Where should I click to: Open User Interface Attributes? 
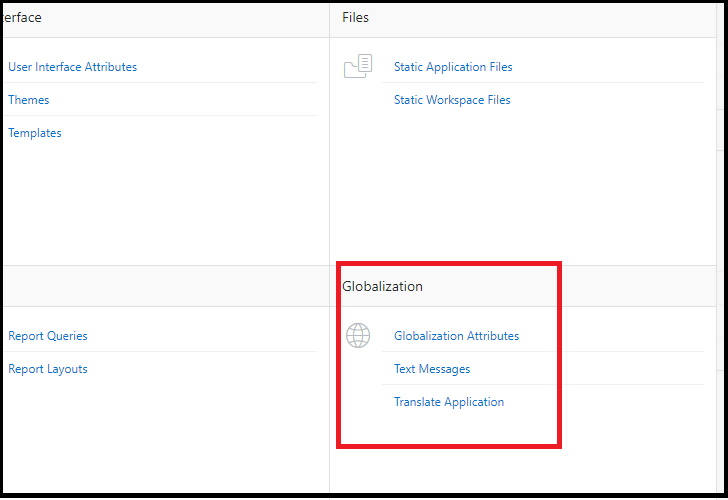point(73,67)
